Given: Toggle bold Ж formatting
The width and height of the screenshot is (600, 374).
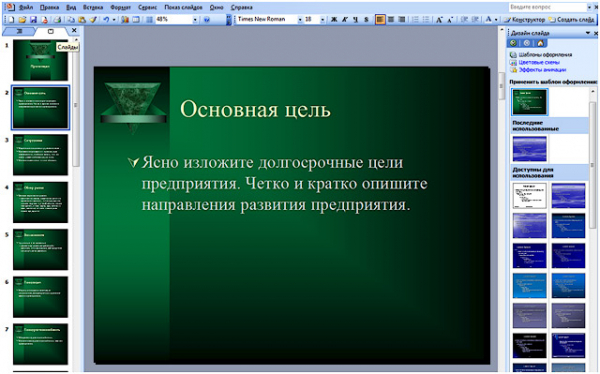Looking at the screenshot, I should [334, 20].
